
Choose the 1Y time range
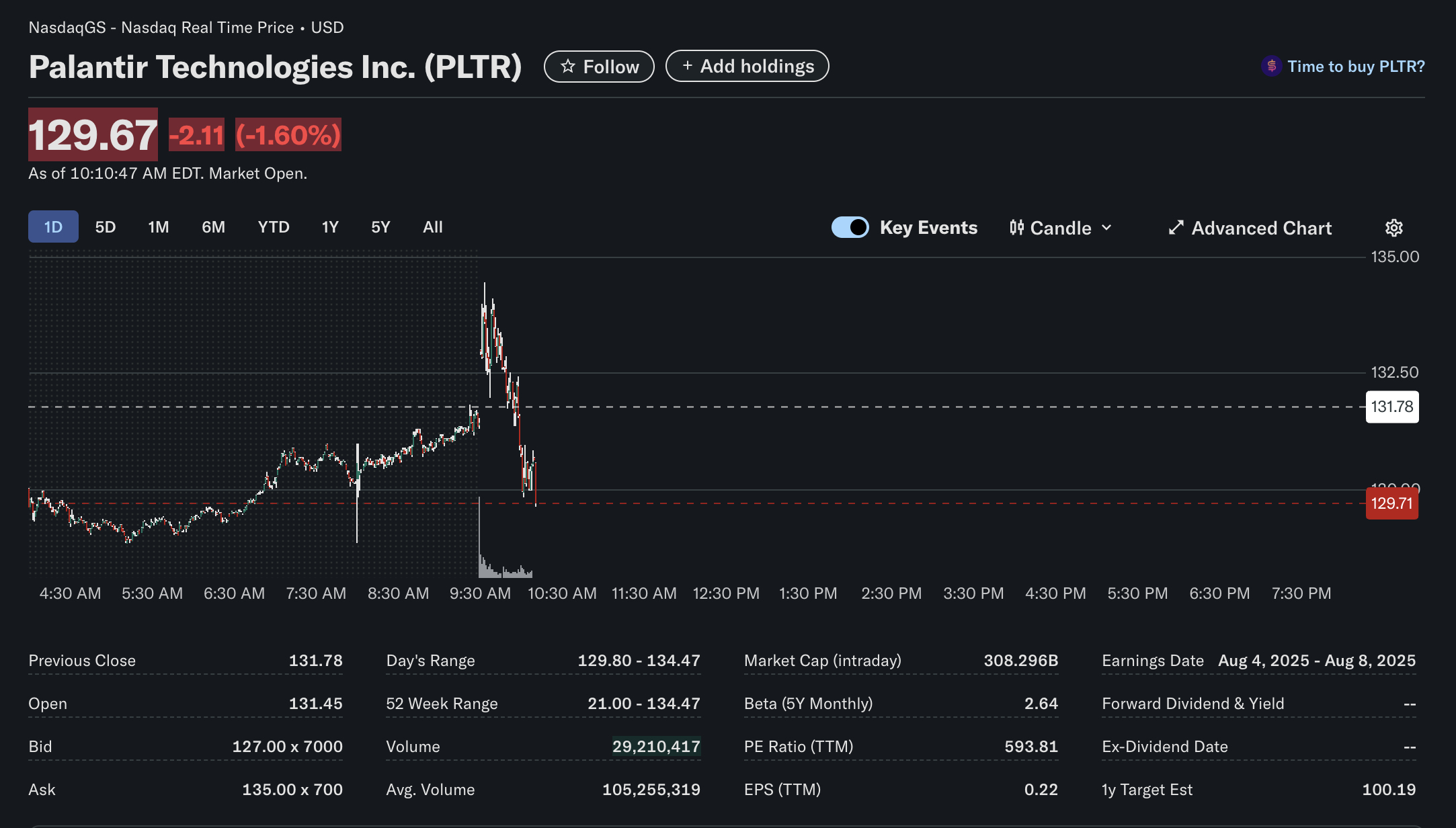pos(330,226)
